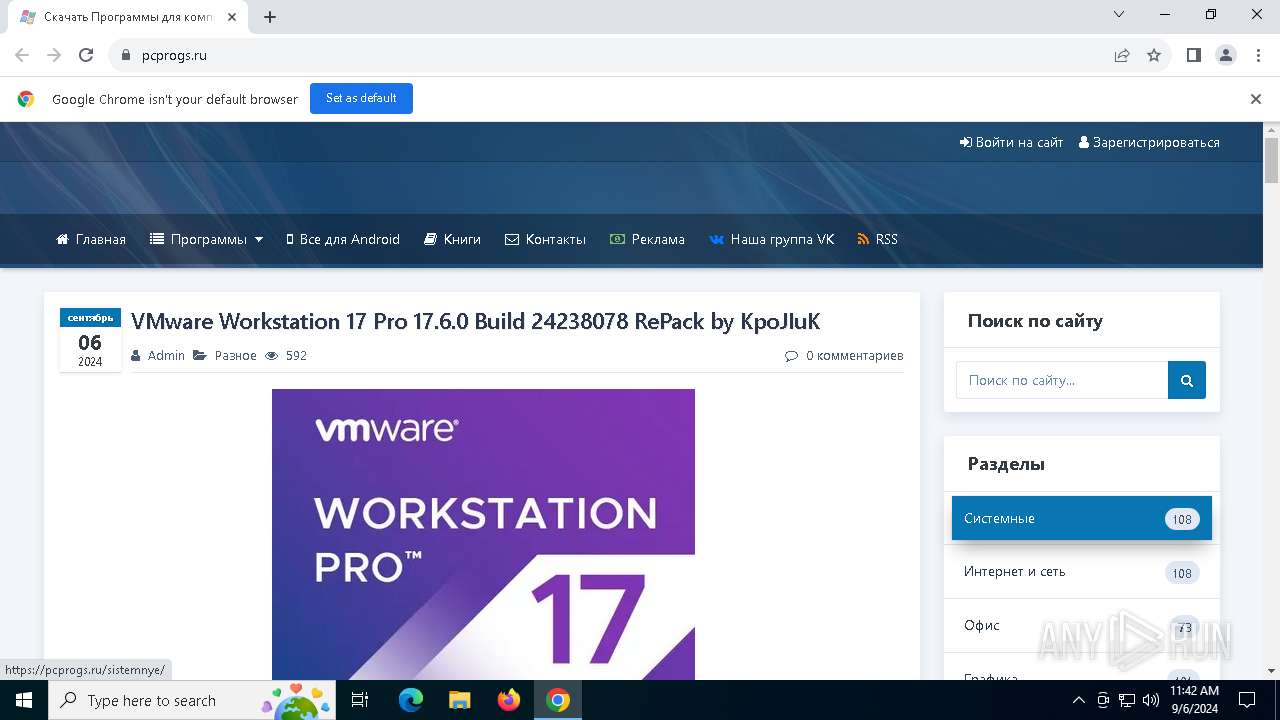Click Зарегистрироваться link
This screenshot has height=720, width=1280.
click(1149, 142)
